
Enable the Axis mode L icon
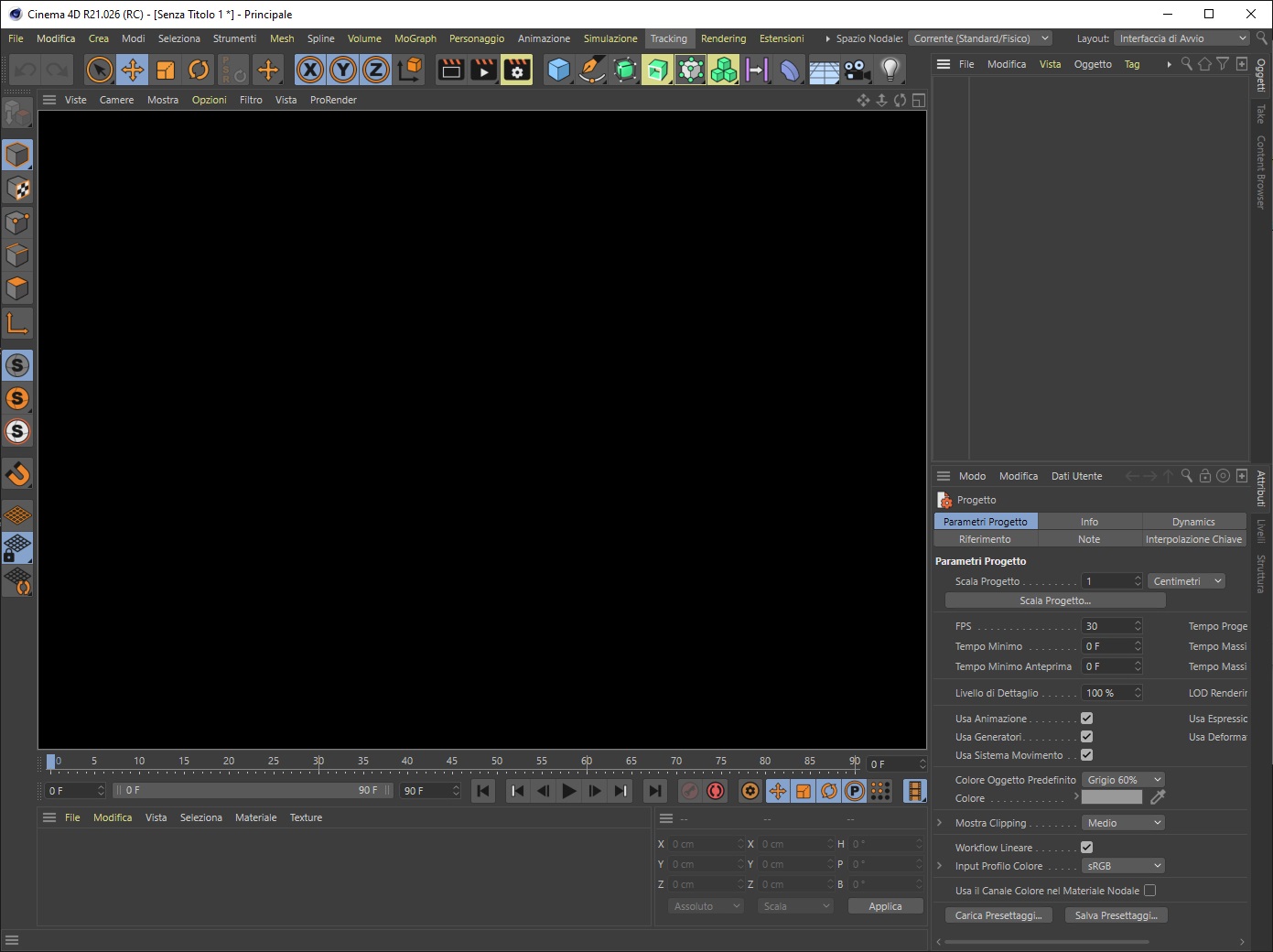(17, 323)
